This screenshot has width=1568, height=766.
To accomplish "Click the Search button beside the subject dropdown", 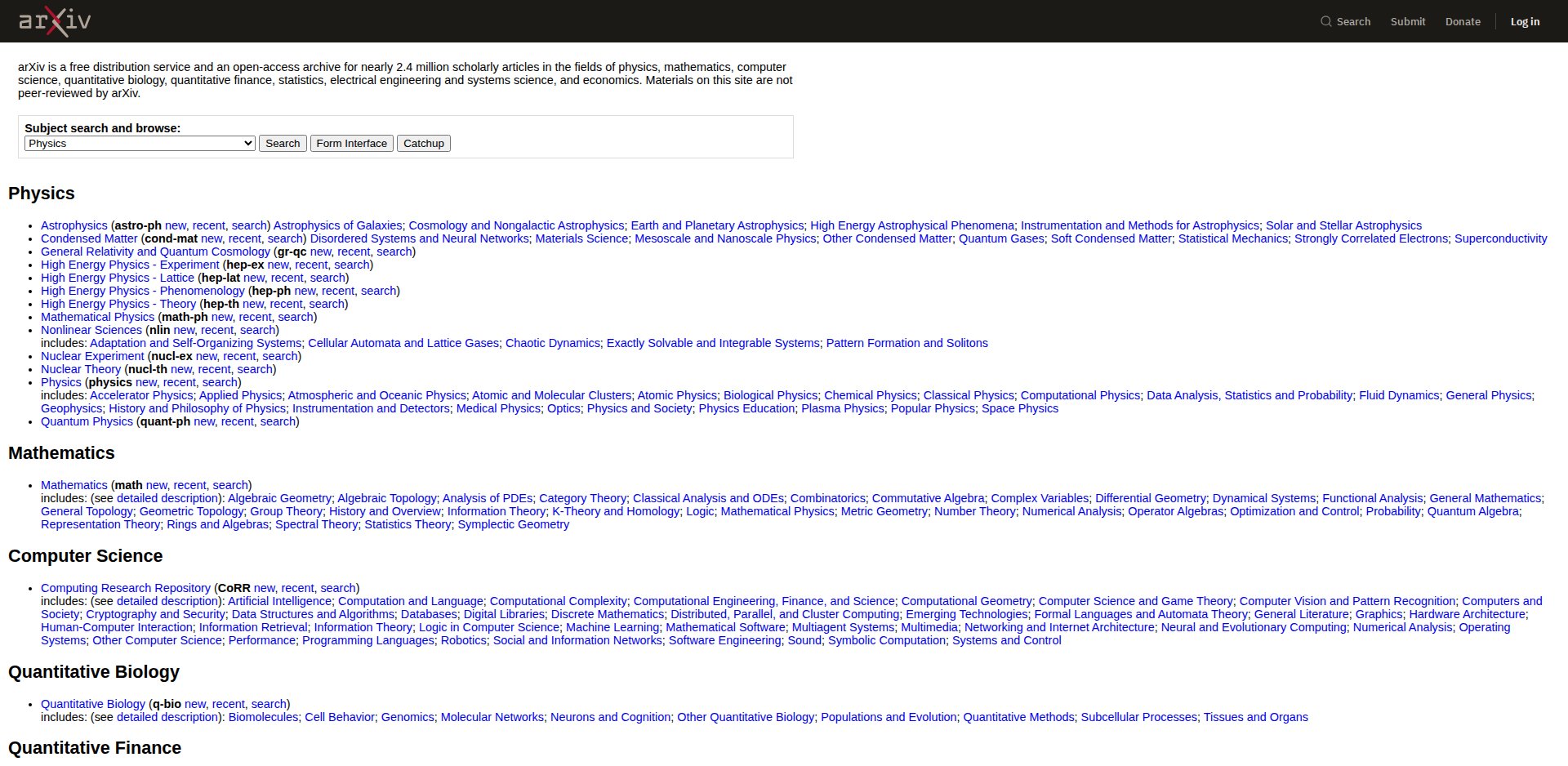I will [x=283, y=144].
